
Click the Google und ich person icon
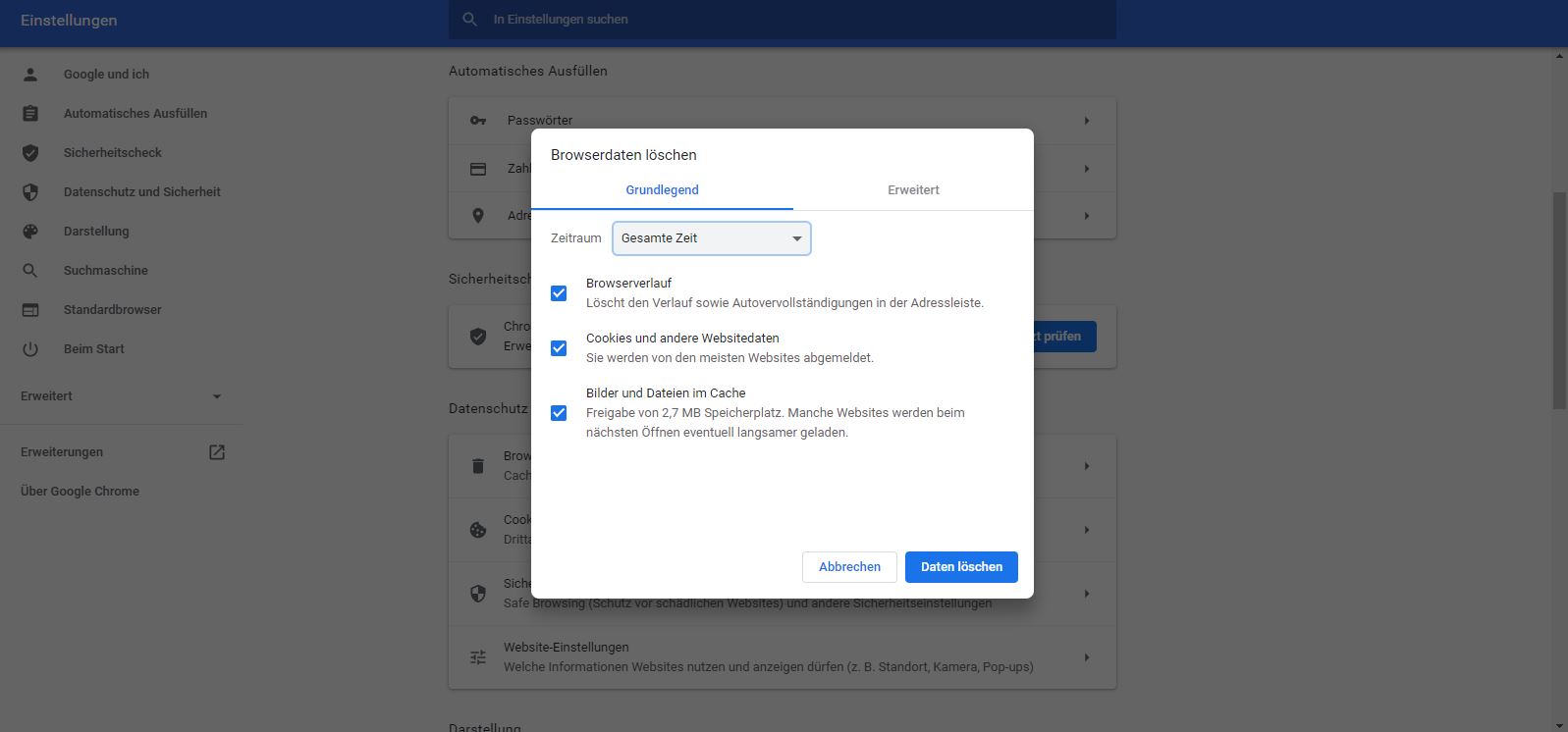[x=30, y=75]
